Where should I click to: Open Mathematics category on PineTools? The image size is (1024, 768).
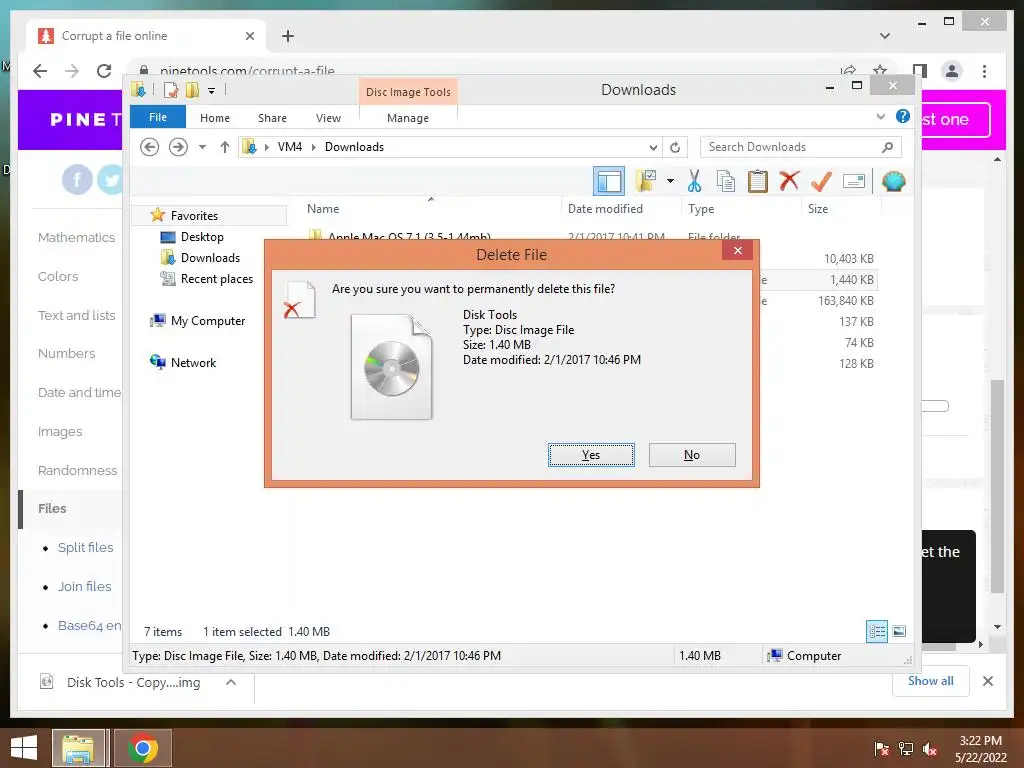(76, 237)
